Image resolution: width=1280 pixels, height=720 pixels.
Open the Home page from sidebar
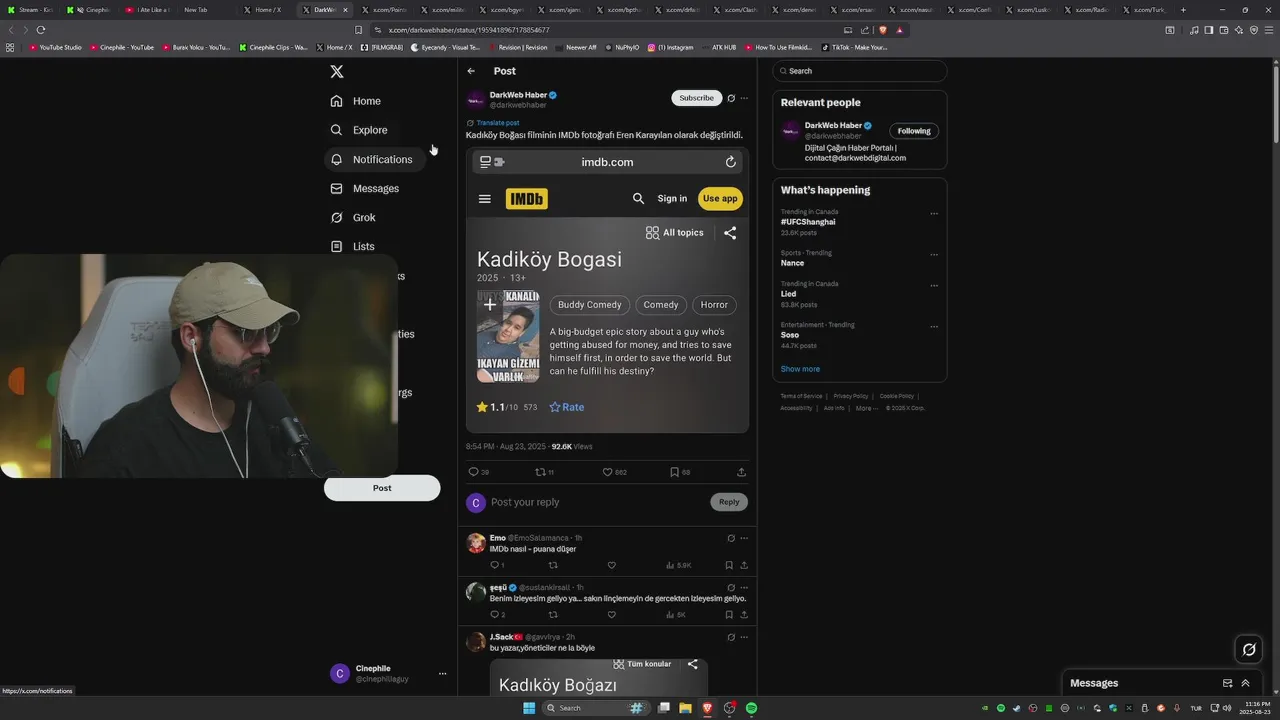356,101
